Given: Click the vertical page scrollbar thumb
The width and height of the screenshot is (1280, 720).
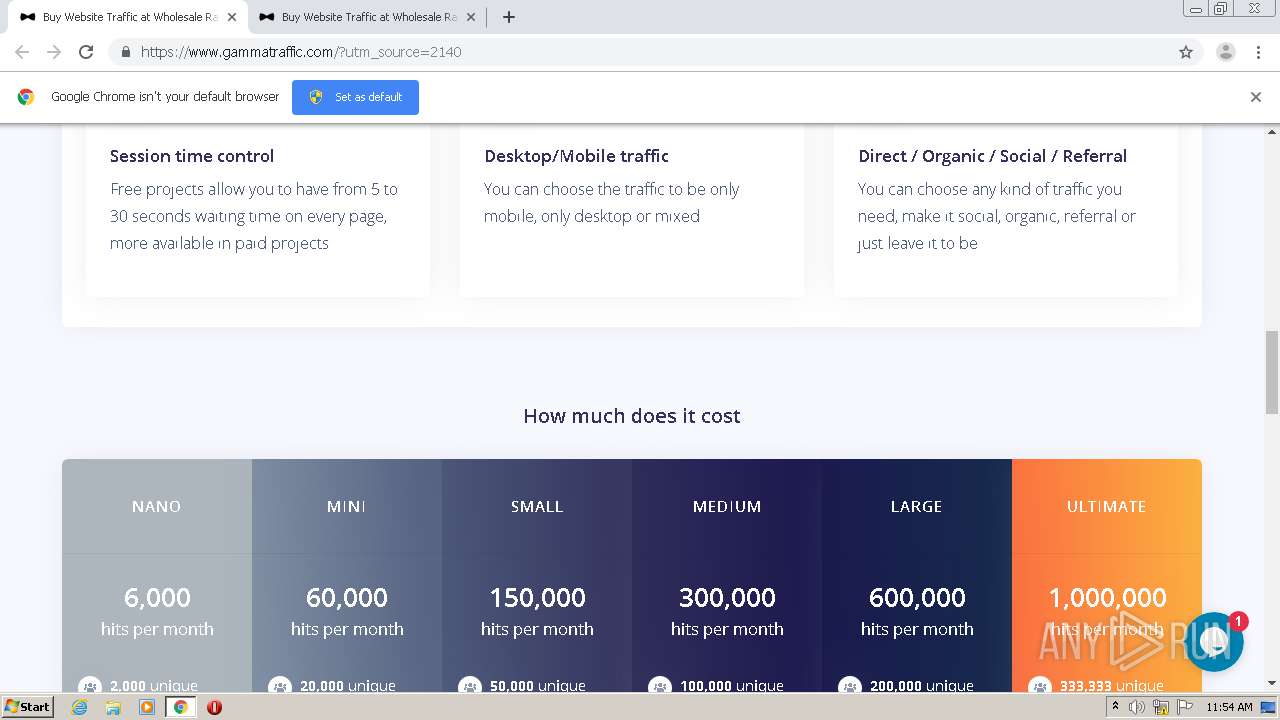Looking at the screenshot, I should (x=1272, y=371).
